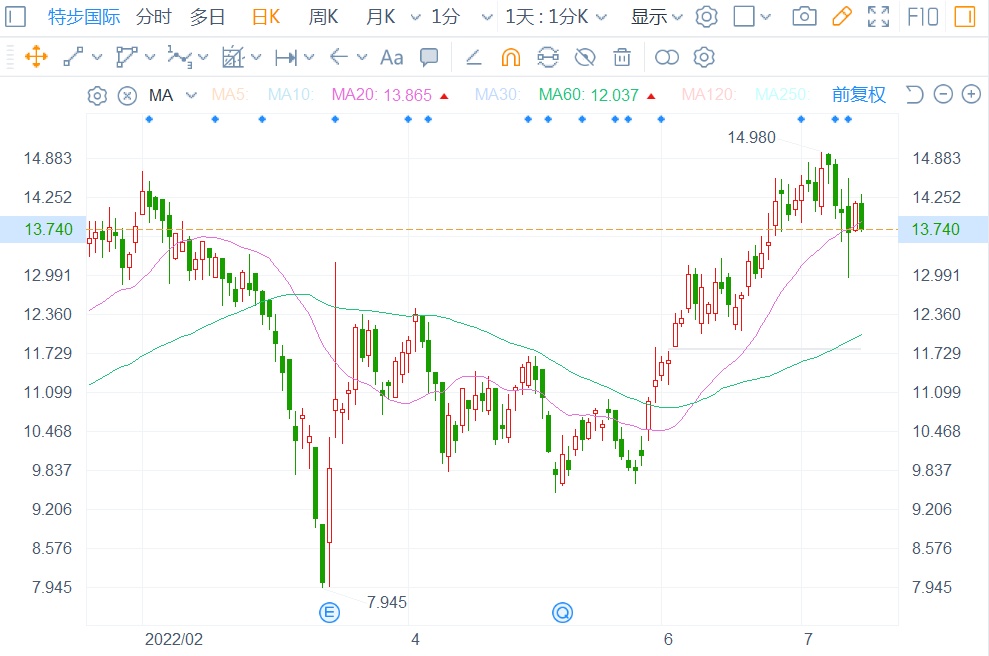Enter fullscreen using the expand icon

point(878,17)
